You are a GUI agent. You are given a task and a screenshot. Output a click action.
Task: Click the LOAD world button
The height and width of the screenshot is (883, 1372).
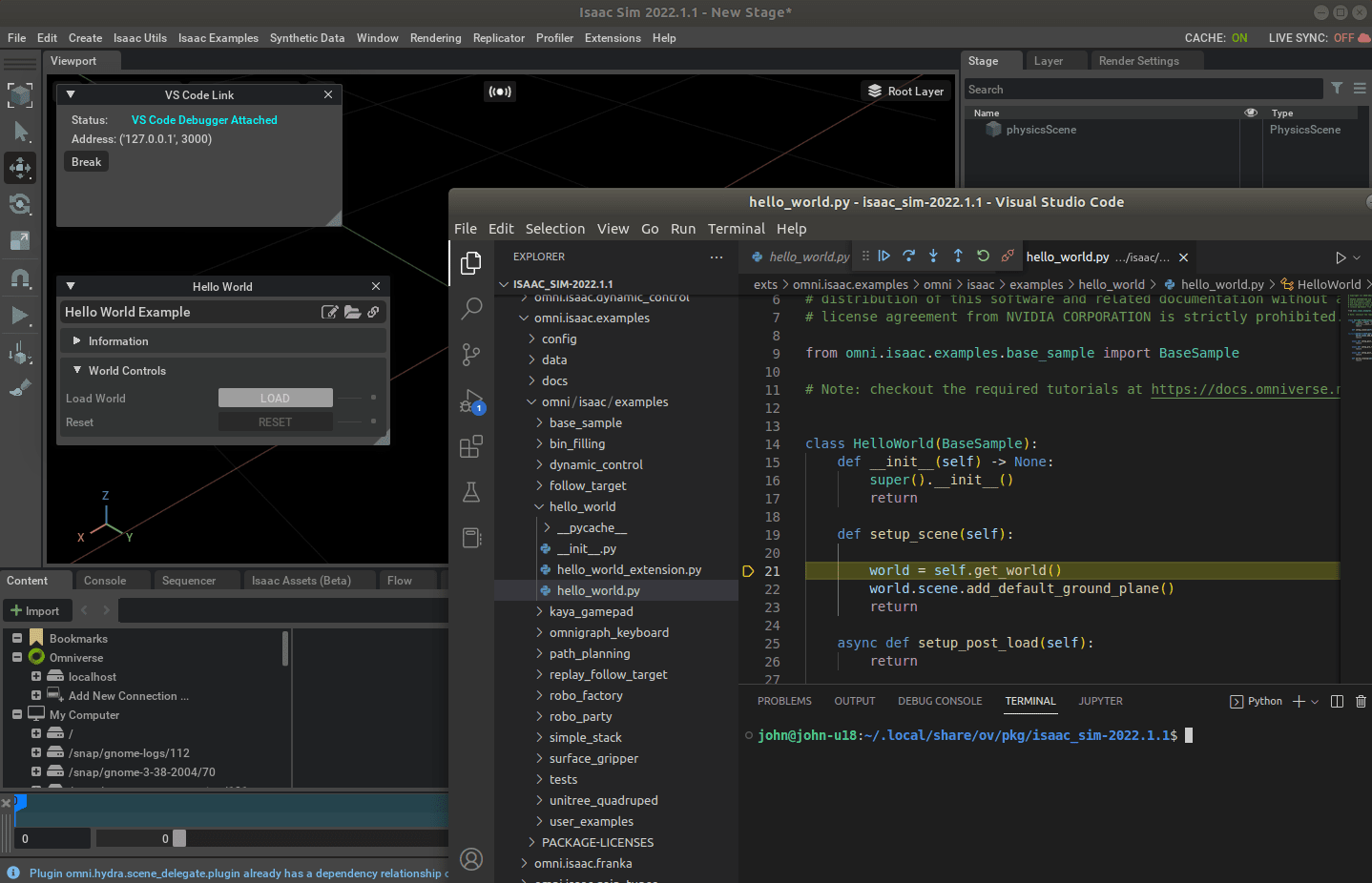pos(275,398)
